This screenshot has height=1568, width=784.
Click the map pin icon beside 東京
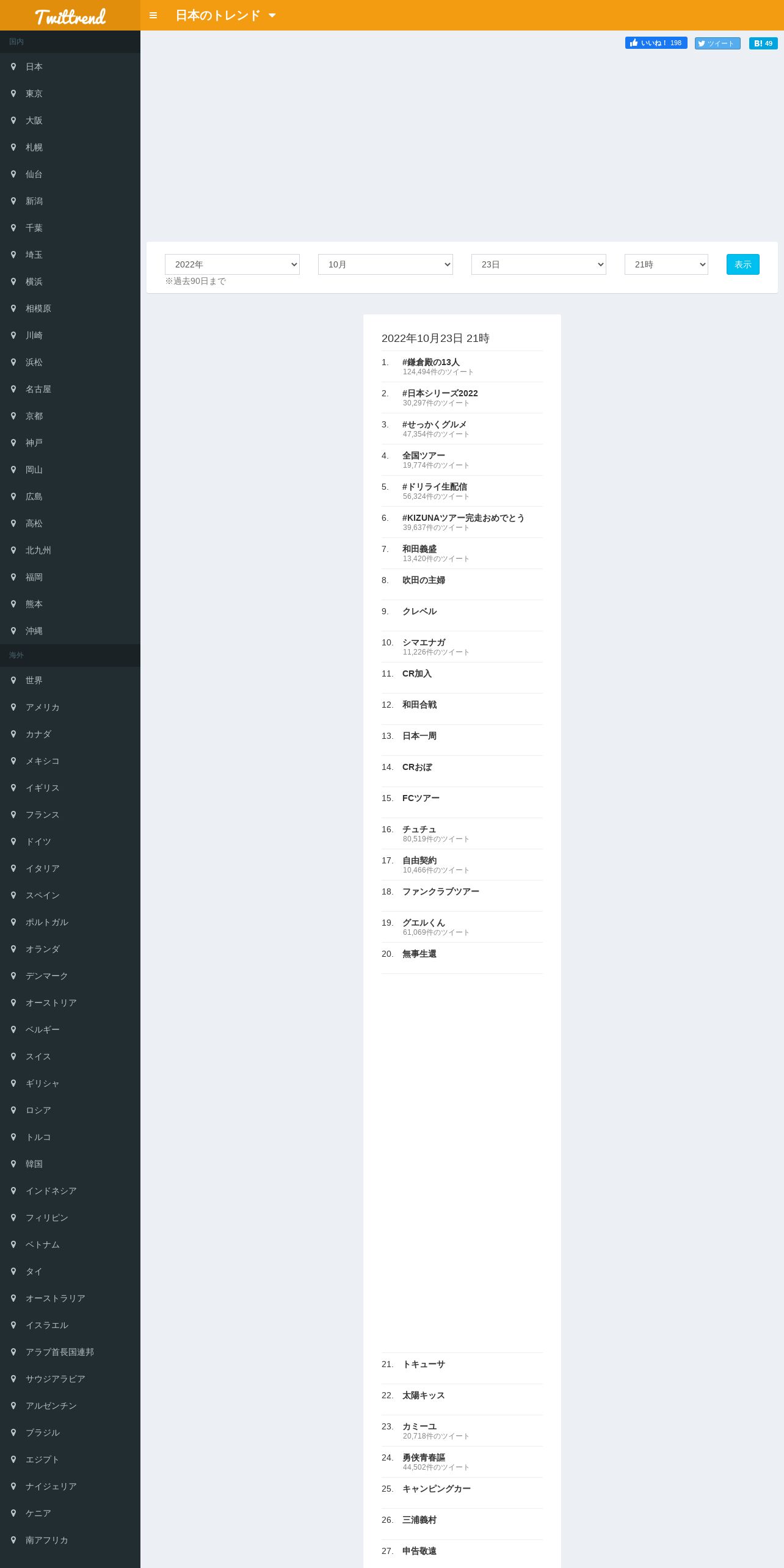tap(13, 93)
